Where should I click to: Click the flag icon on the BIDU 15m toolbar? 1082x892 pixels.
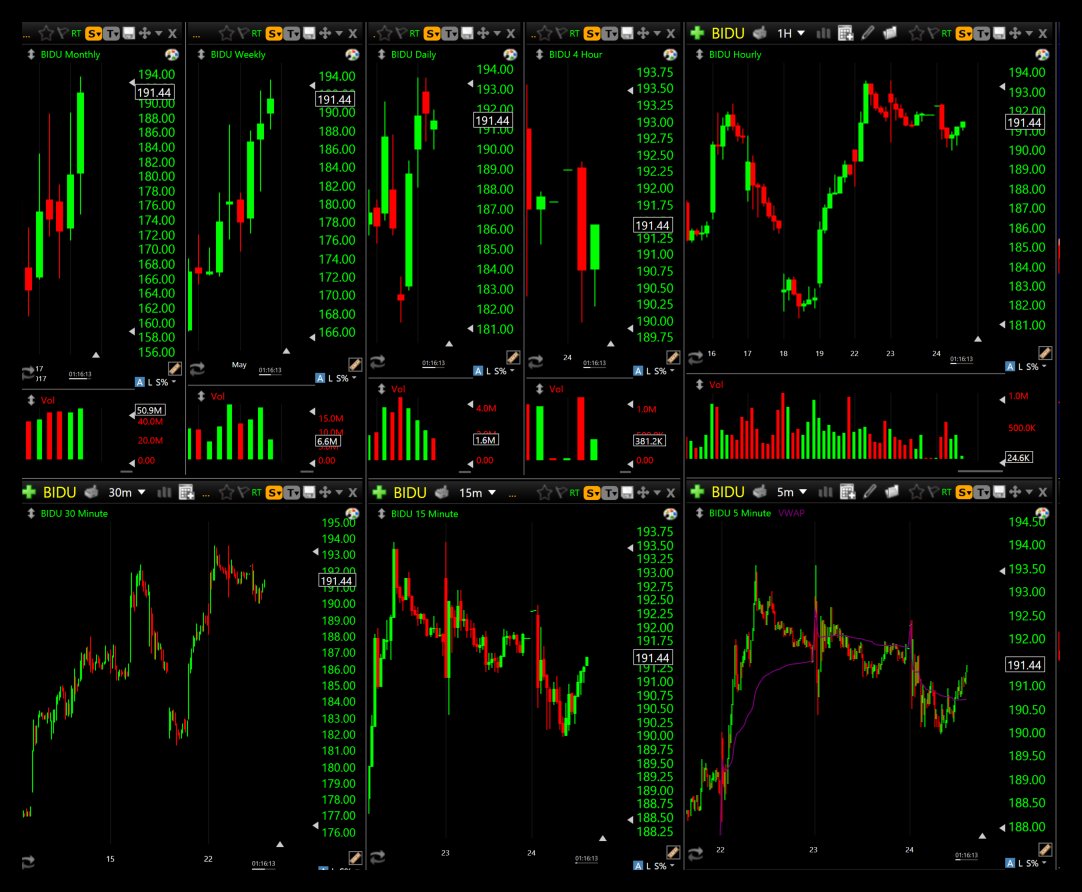[561, 492]
